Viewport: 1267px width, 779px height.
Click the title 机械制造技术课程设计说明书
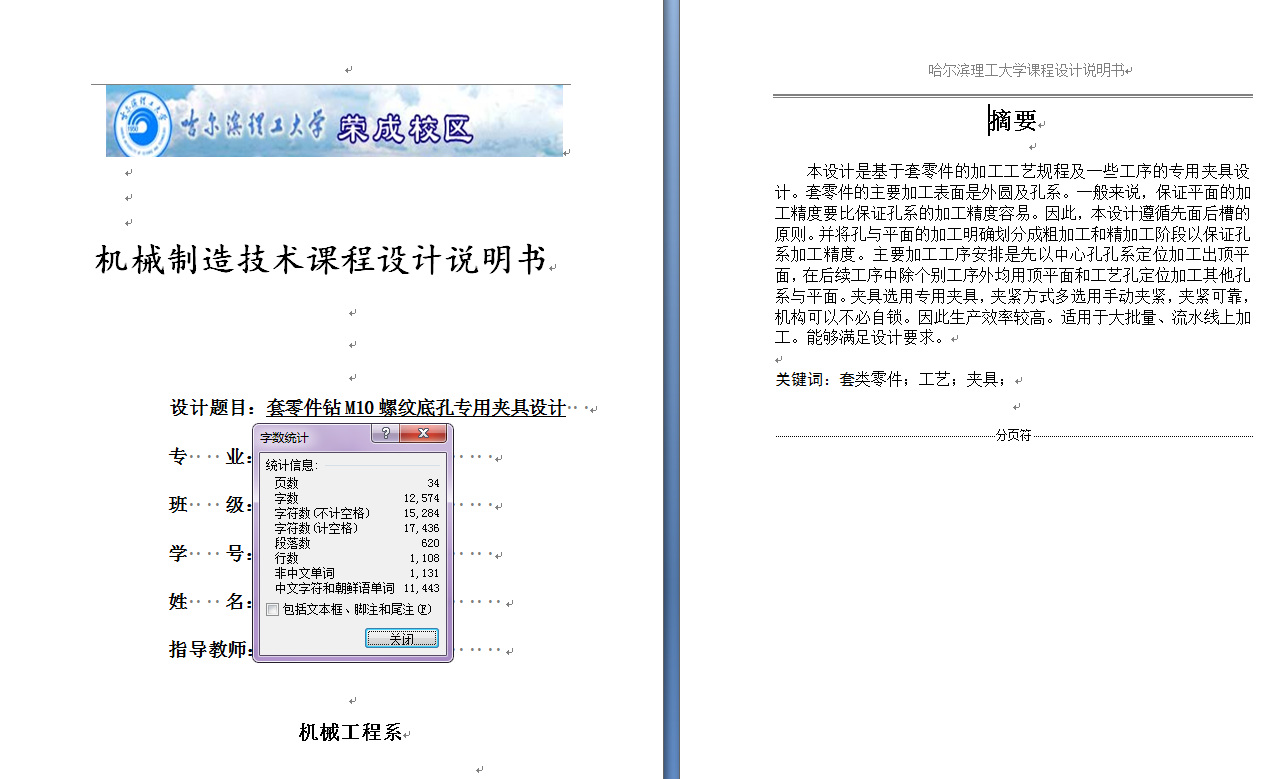pyautogui.click(x=320, y=261)
